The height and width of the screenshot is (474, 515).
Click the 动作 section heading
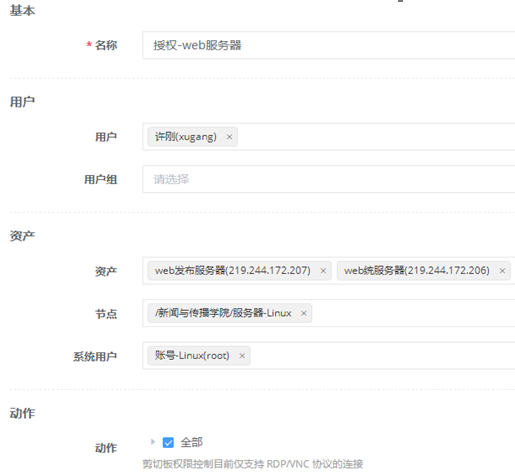click(x=22, y=413)
